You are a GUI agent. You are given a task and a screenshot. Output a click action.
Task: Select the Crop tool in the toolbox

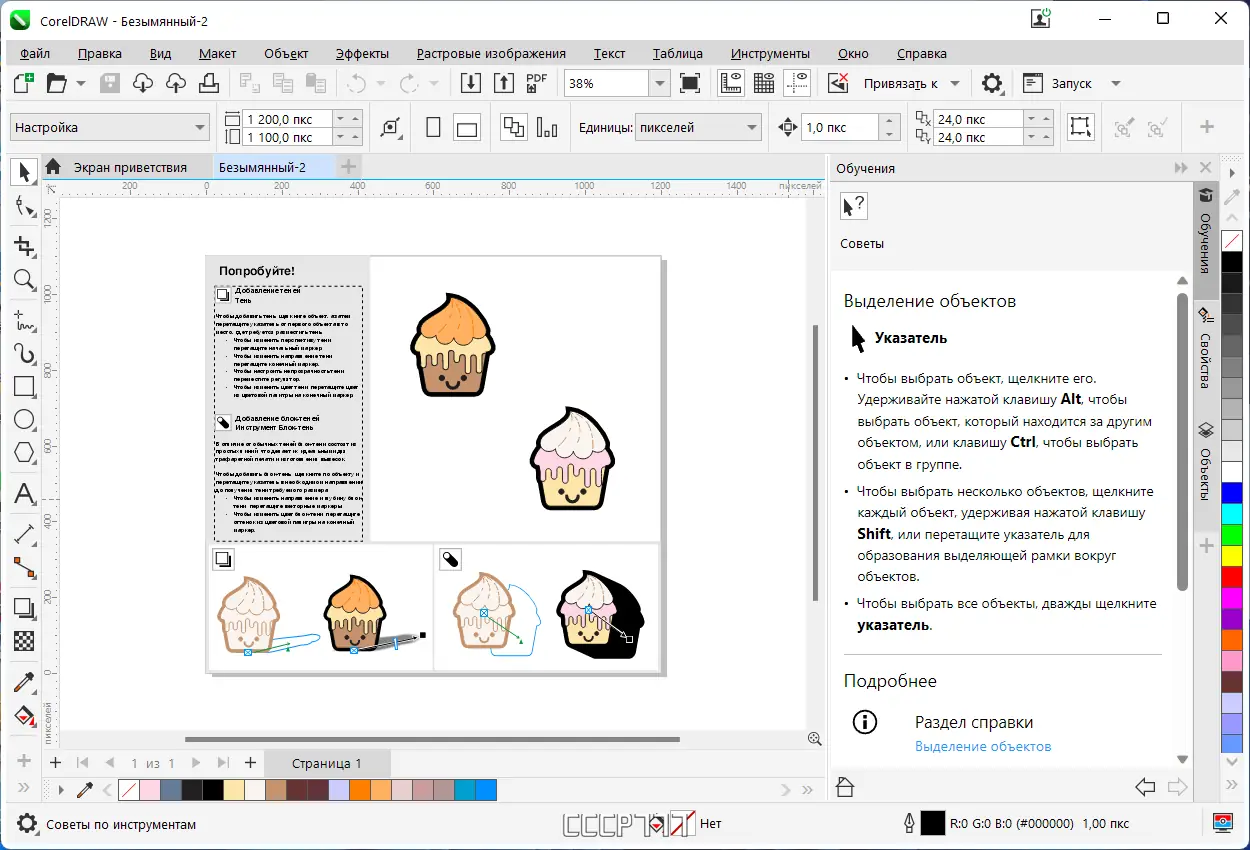24,246
